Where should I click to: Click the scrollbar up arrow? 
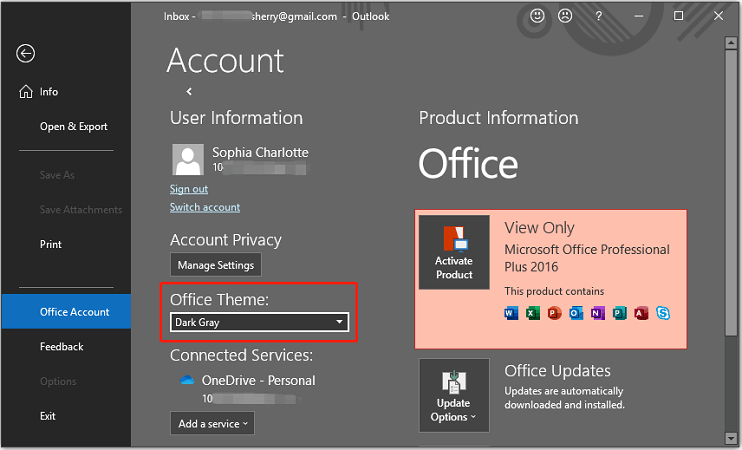731,43
